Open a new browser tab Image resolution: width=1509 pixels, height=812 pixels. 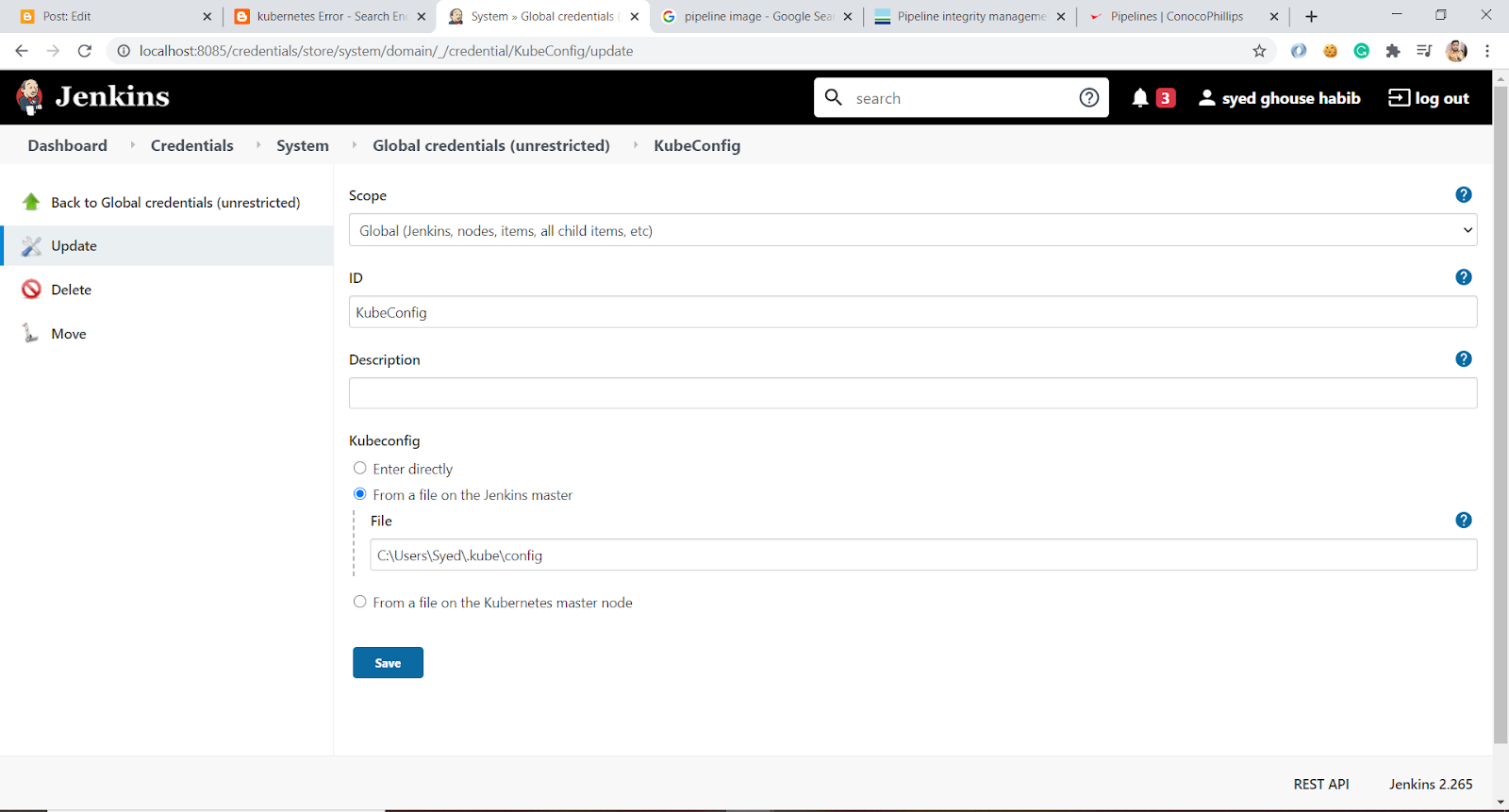click(1311, 16)
